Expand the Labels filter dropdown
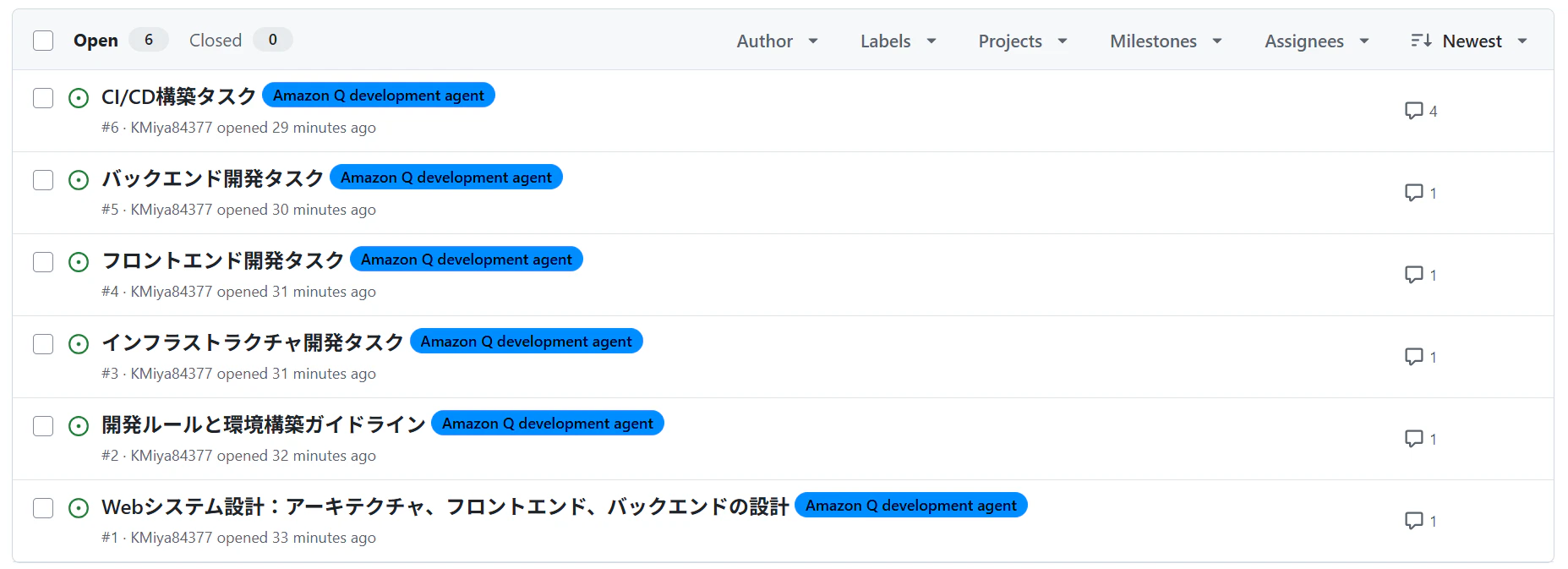This screenshot has width=1568, height=569. tap(898, 41)
